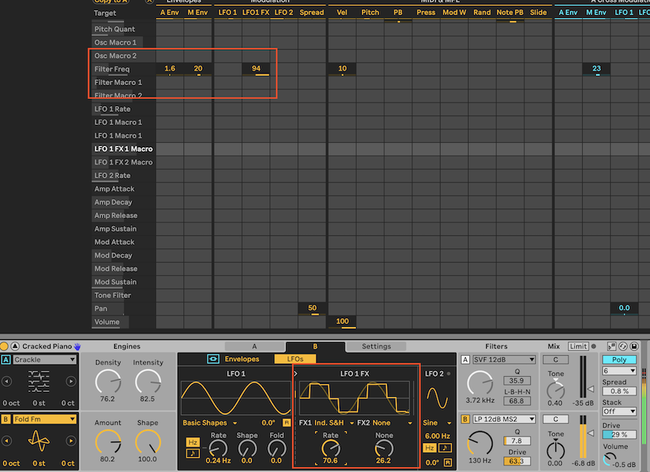Click the LFO 2 sine waveform display

(437, 397)
